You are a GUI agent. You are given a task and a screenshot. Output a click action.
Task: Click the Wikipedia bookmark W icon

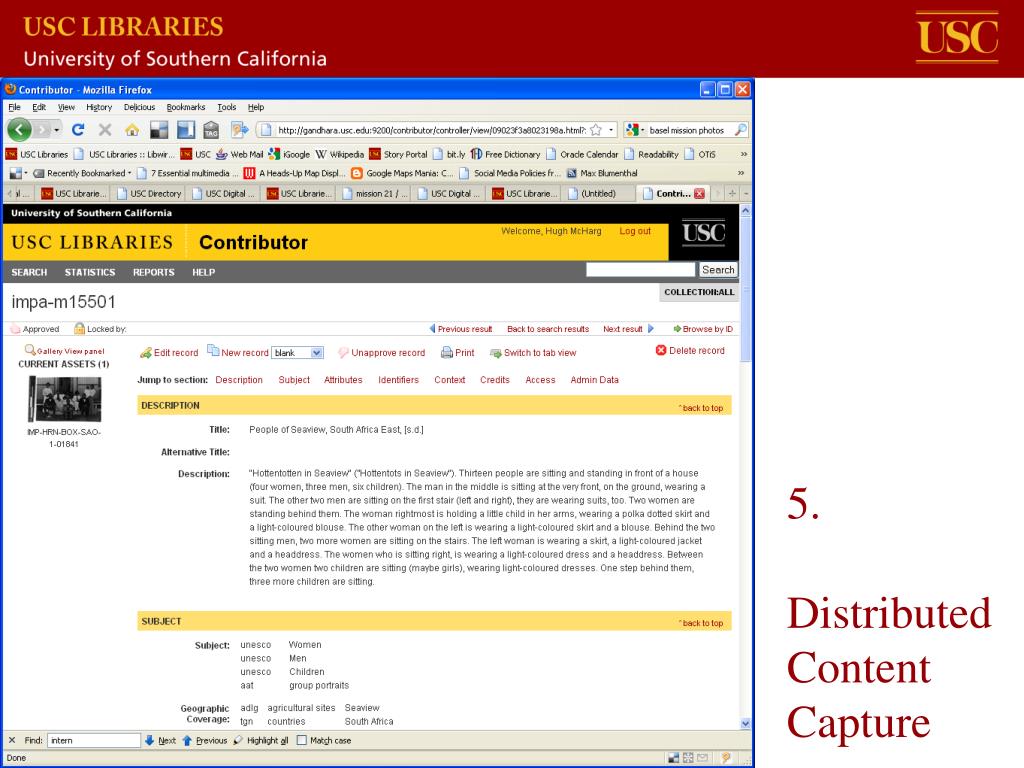321,154
